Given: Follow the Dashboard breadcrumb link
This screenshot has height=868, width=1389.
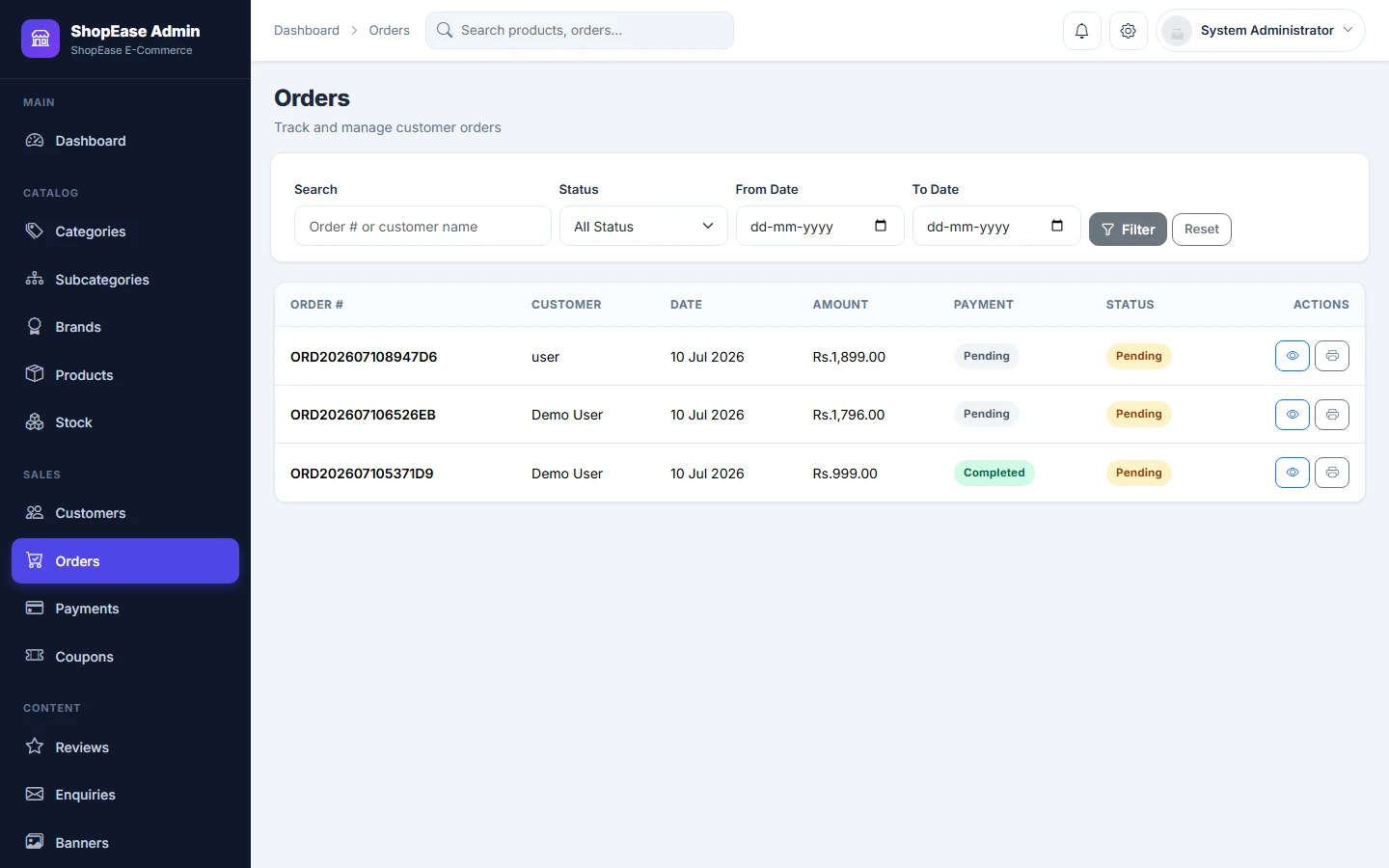Looking at the screenshot, I should 307,31.
